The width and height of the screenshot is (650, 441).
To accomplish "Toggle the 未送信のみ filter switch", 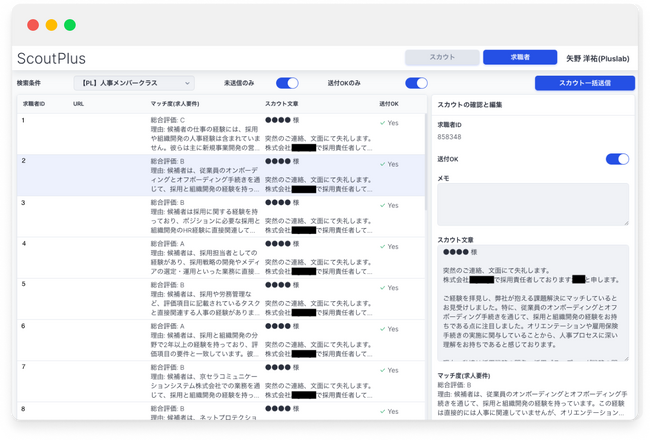I will [x=287, y=83].
